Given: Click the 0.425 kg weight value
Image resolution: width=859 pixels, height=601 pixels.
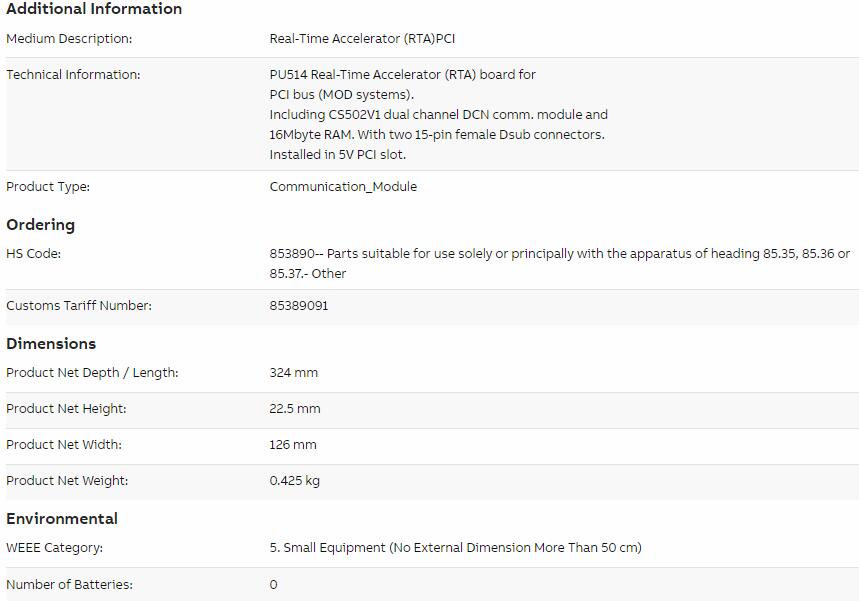Looking at the screenshot, I should click(x=294, y=481).
